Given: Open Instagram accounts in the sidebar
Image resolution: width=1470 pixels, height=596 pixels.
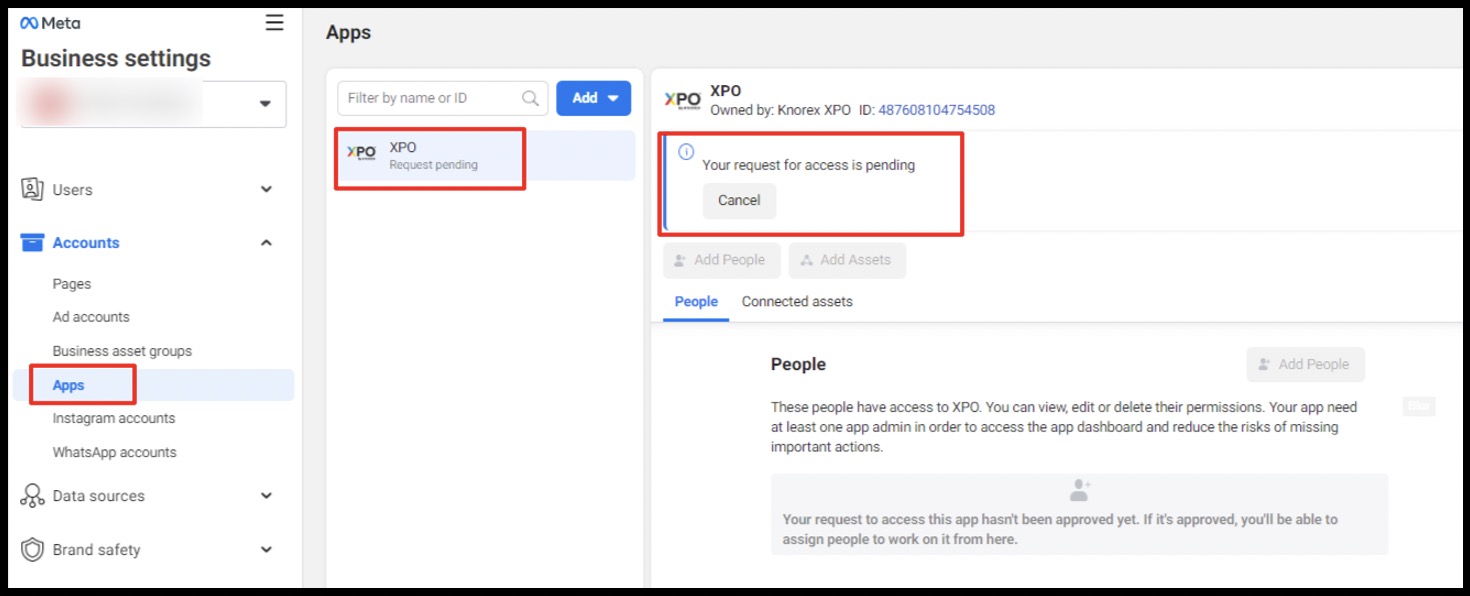Looking at the screenshot, I should [114, 418].
